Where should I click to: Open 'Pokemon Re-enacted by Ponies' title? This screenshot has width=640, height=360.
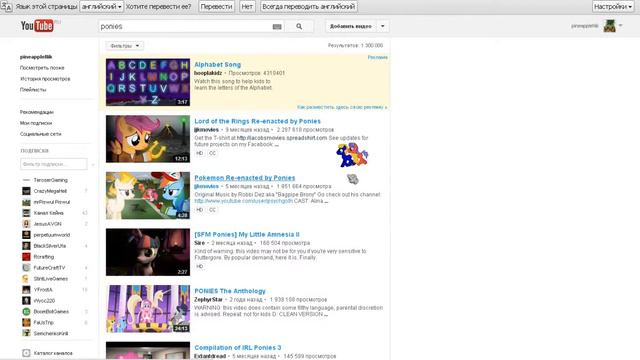click(244, 178)
